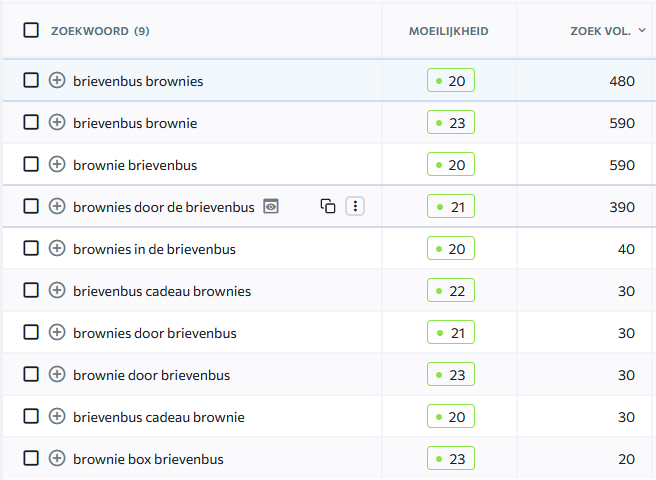The height and width of the screenshot is (480, 656).
Task: Click ZOEKWOORD (9) column header
Action: 100,31
